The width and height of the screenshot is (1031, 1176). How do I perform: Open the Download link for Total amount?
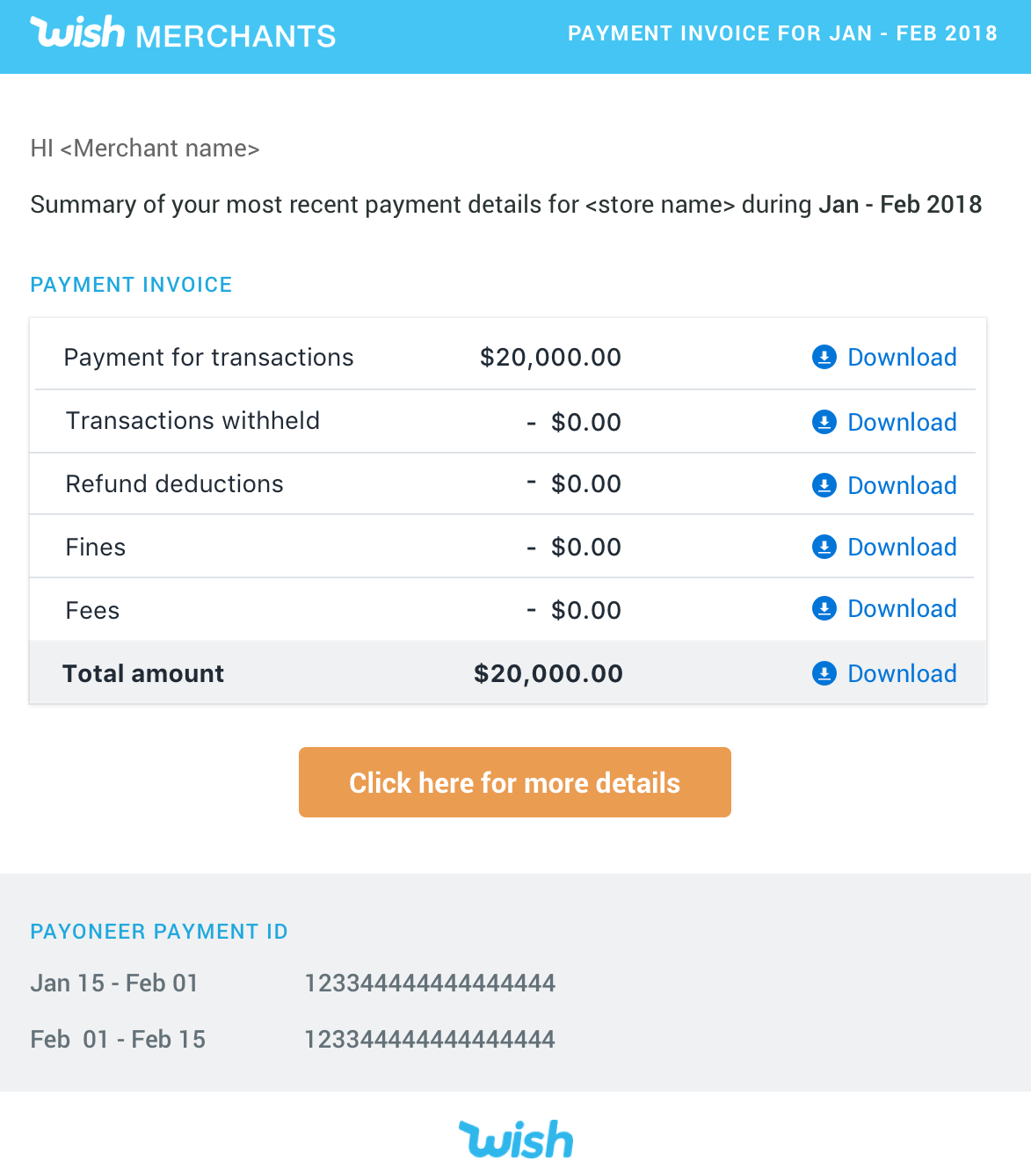coord(902,673)
